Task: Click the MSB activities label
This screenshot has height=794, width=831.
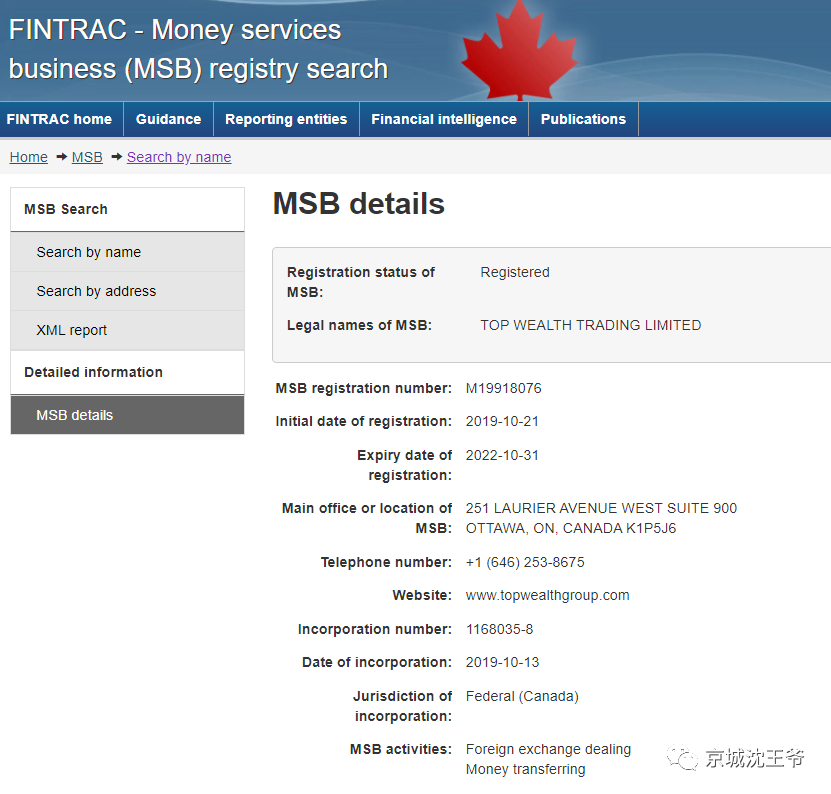Action: [x=401, y=749]
